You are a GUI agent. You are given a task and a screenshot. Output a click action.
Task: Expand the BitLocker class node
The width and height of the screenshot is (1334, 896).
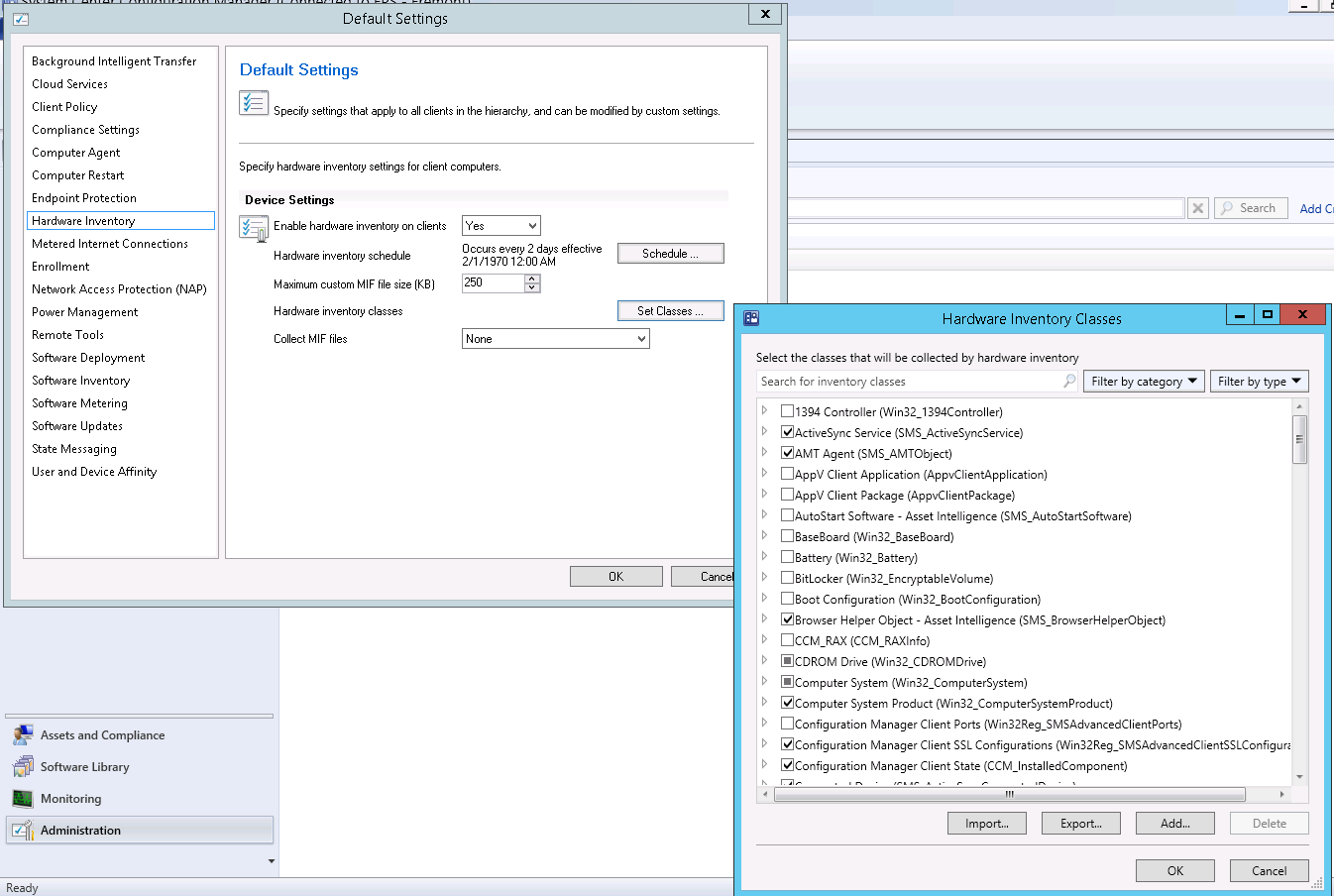[x=765, y=578]
